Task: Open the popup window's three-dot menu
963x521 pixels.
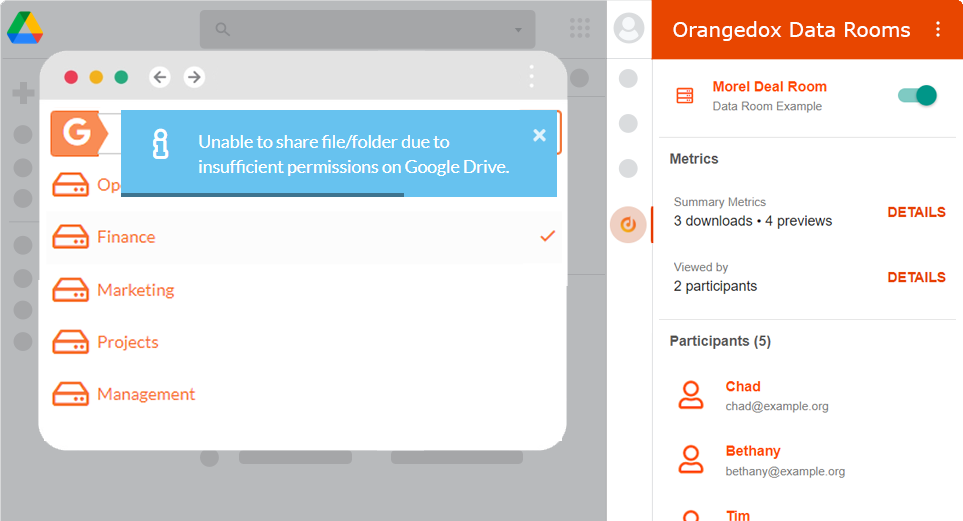Action: (x=531, y=77)
